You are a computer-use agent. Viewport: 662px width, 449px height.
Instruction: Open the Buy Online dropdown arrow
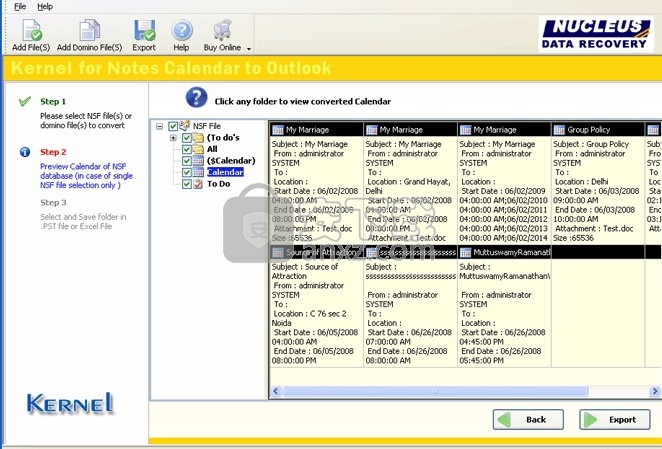(249, 49)
